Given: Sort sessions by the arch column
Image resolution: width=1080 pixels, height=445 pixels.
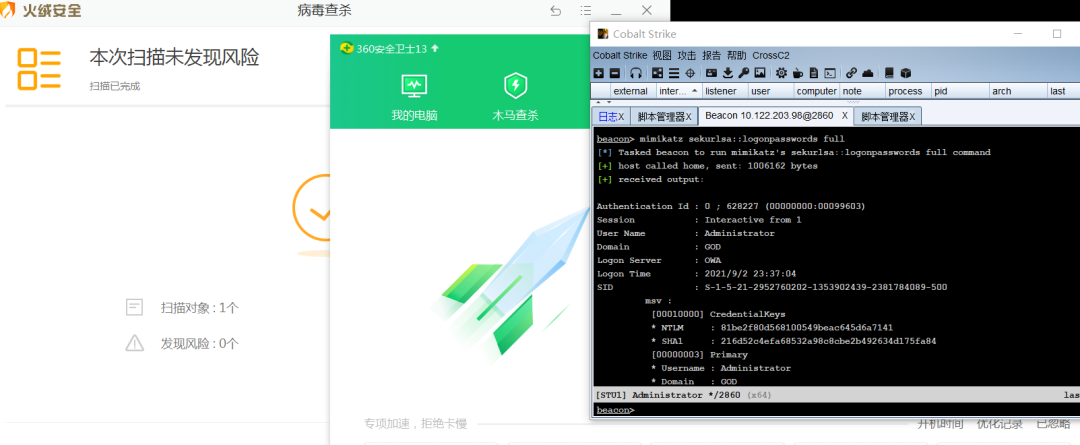Looking at the screenshot, I should pos(1017,91).
